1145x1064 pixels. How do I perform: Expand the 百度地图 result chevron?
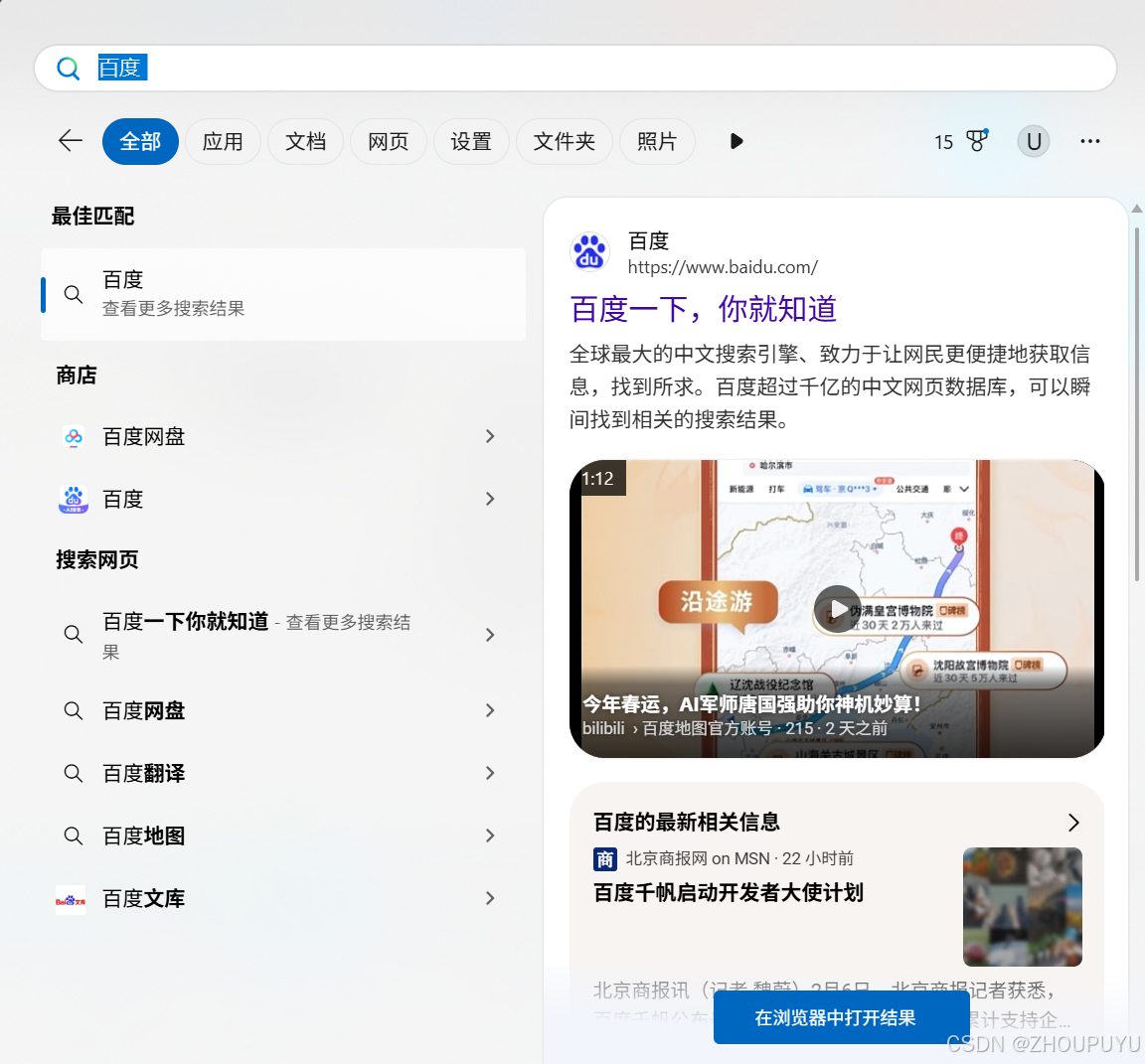pyautogui.click(x=490, y=836)
